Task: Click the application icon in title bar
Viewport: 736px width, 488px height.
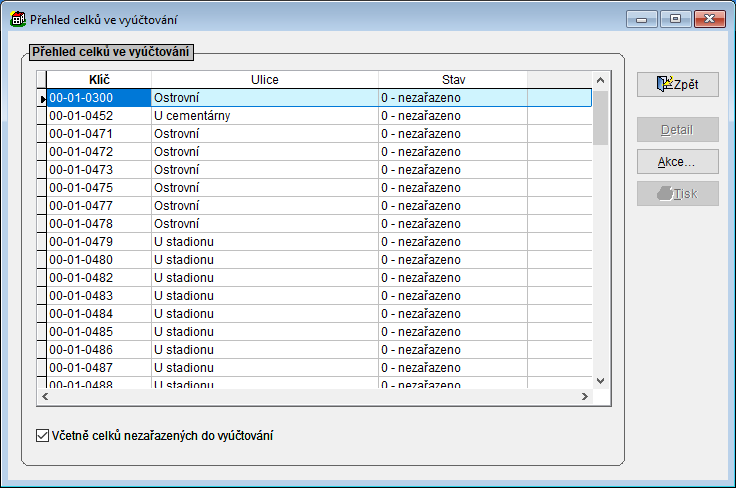Action: [x=17, y=19]
